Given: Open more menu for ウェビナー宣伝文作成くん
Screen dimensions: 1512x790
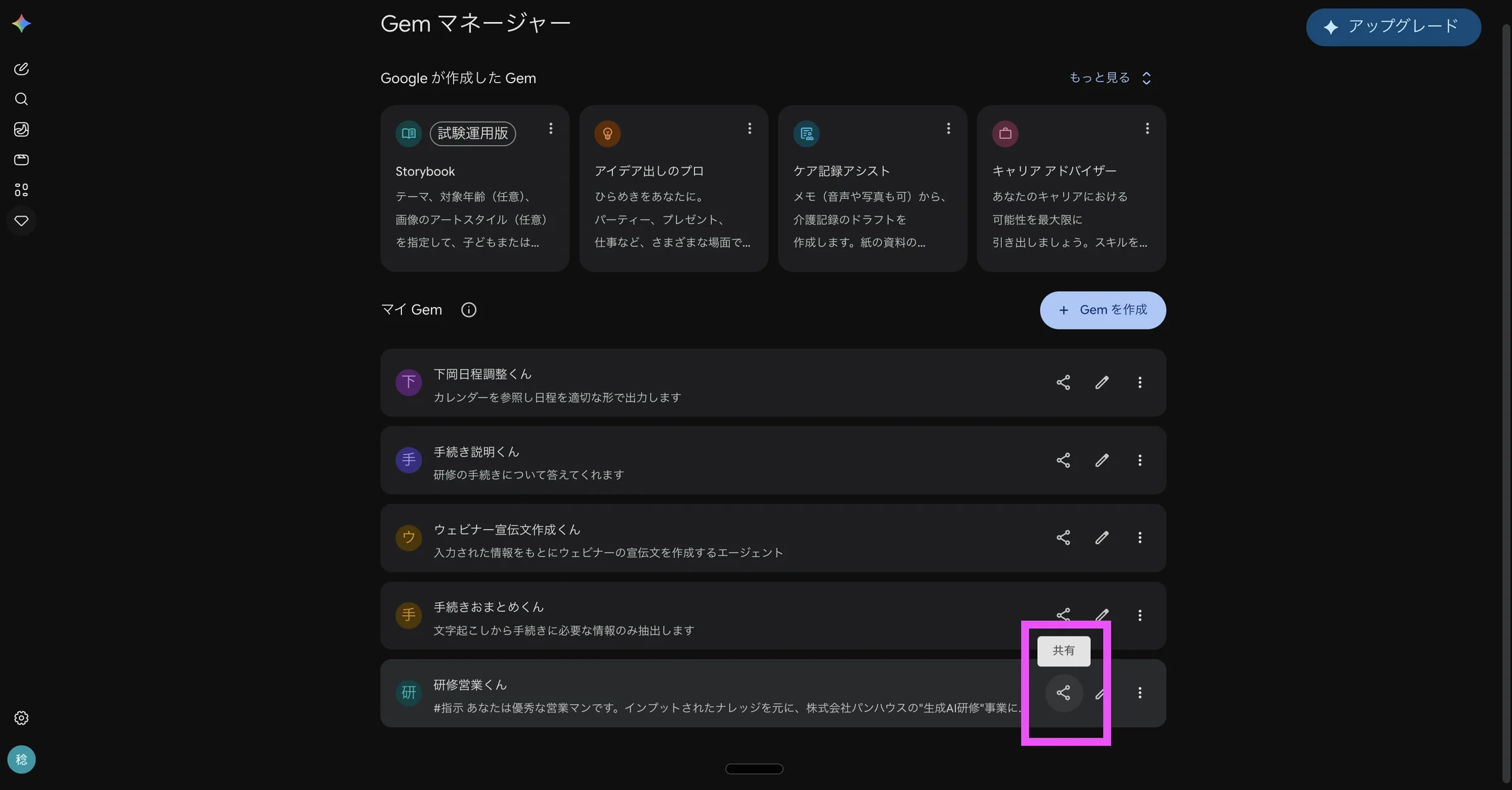Looking at the screenshot, I should (x=1140, y=537).
